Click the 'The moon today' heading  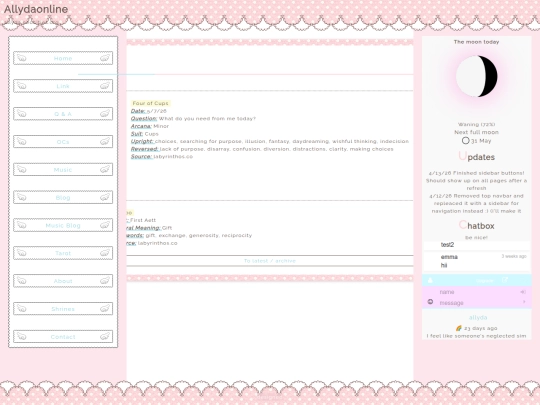pos(476,42)
